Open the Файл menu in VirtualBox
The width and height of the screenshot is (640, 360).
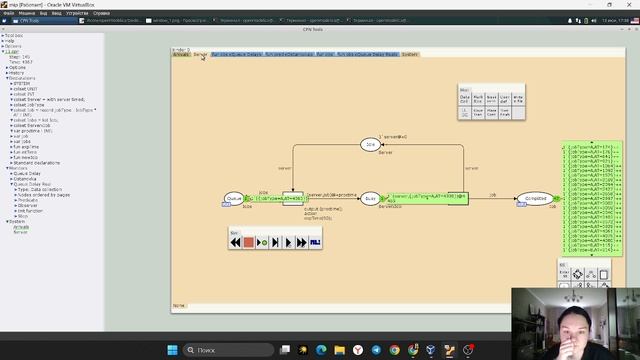[x=9, y=13]
